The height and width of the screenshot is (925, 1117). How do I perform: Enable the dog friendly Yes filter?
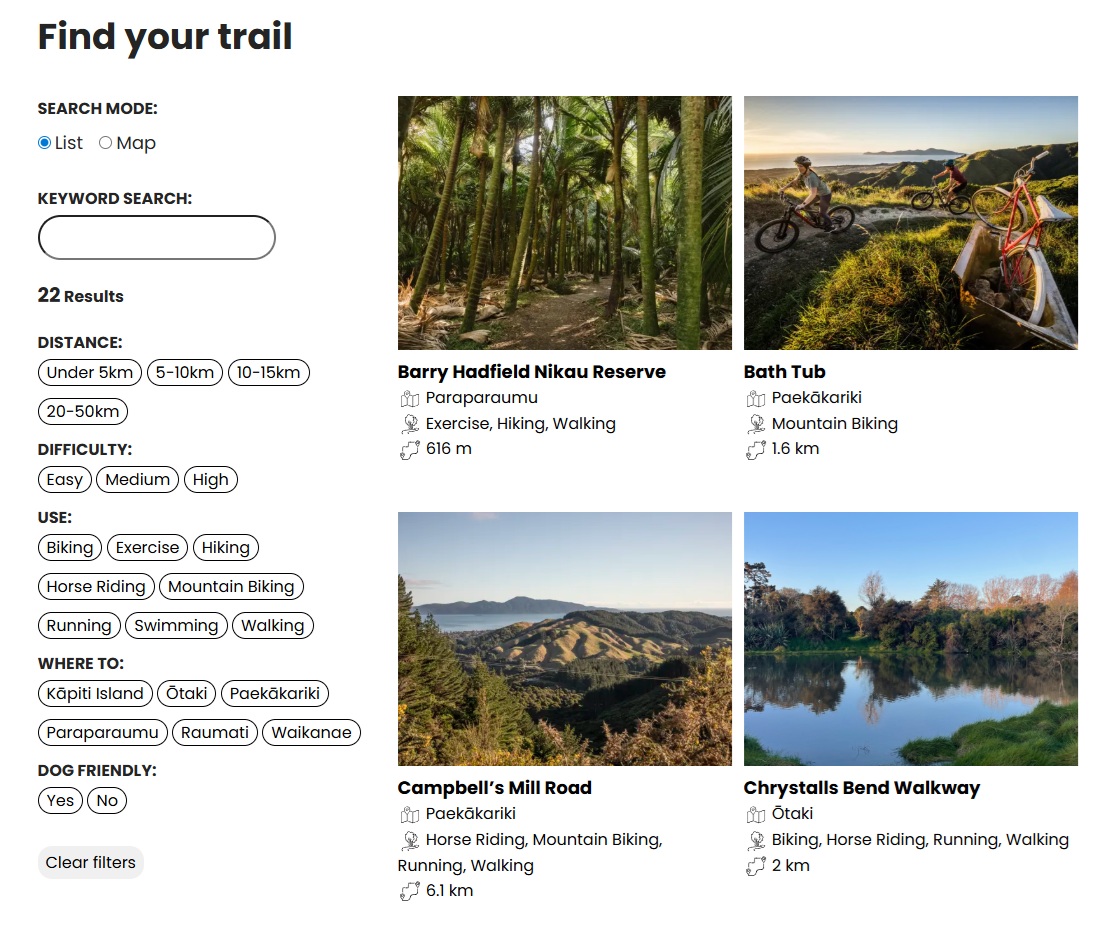click(59, 800)
